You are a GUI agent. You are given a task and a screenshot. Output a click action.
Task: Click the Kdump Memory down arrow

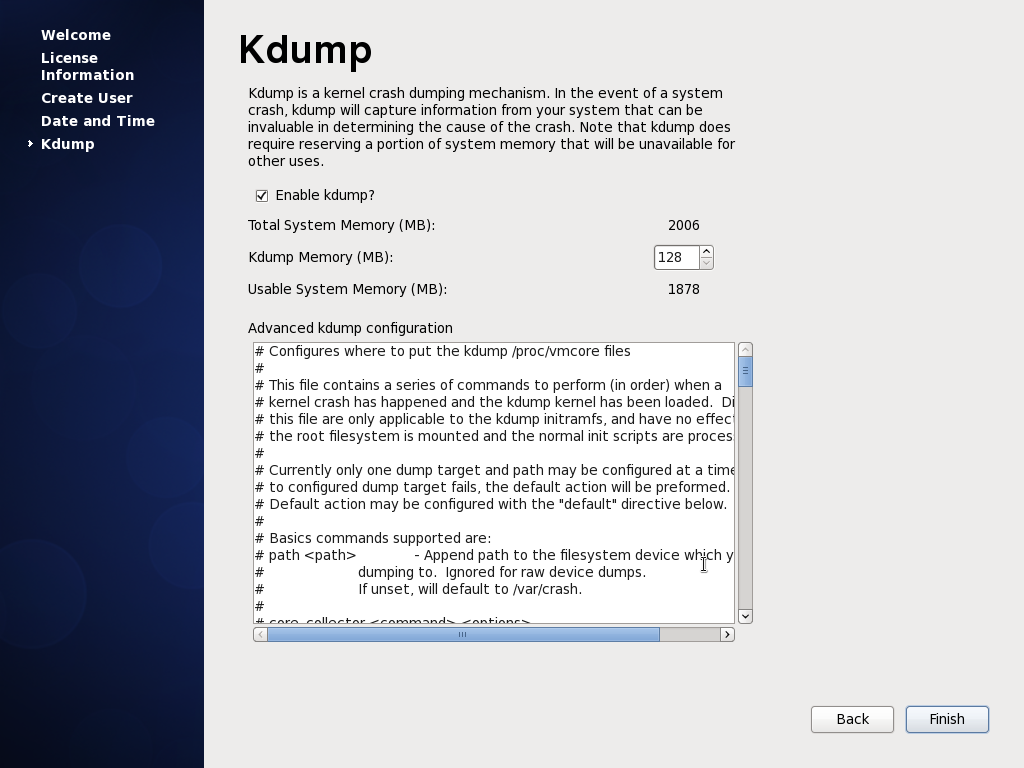point(706,263)
